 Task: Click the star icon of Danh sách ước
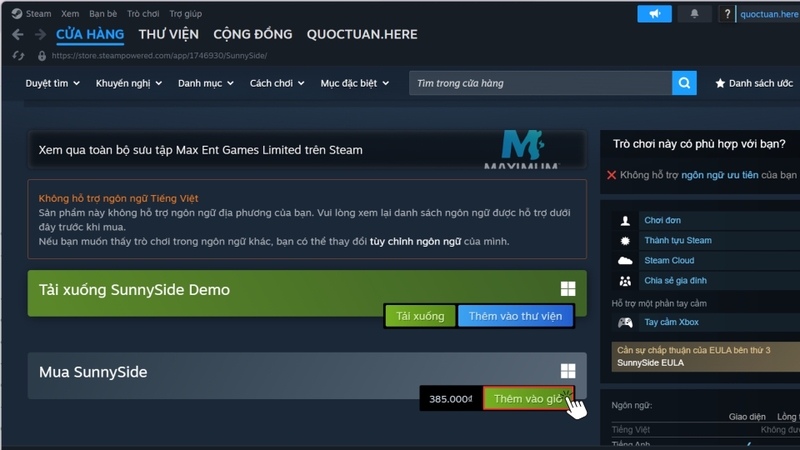[x=720, y=83]
